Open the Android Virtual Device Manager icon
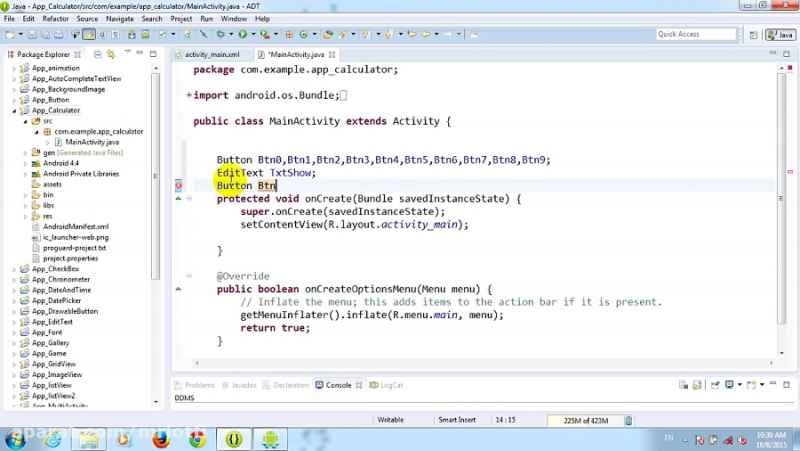800x451 pixels. (145, 34)
